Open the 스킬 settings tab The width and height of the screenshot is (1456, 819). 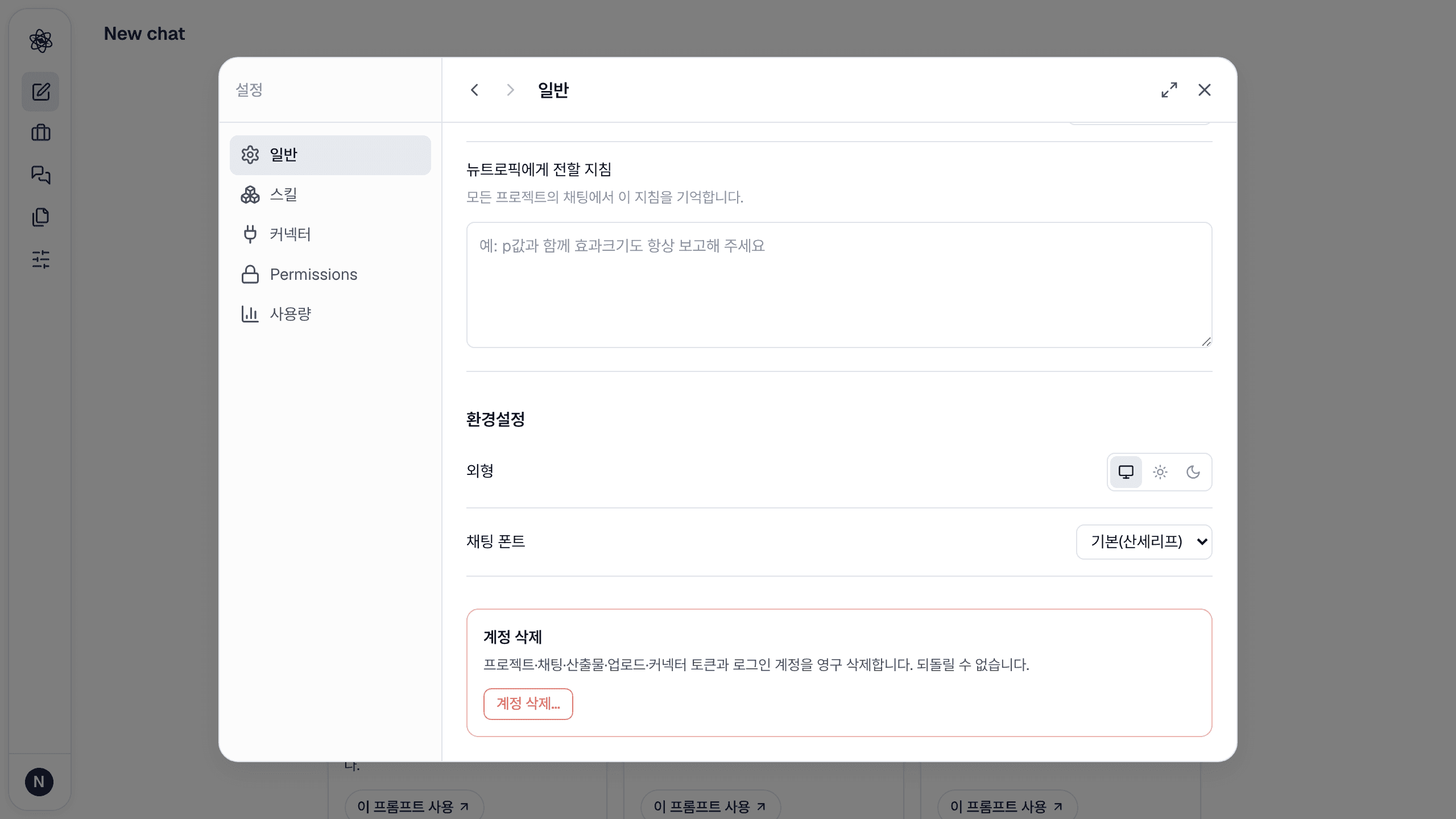[x=330, y=195]
